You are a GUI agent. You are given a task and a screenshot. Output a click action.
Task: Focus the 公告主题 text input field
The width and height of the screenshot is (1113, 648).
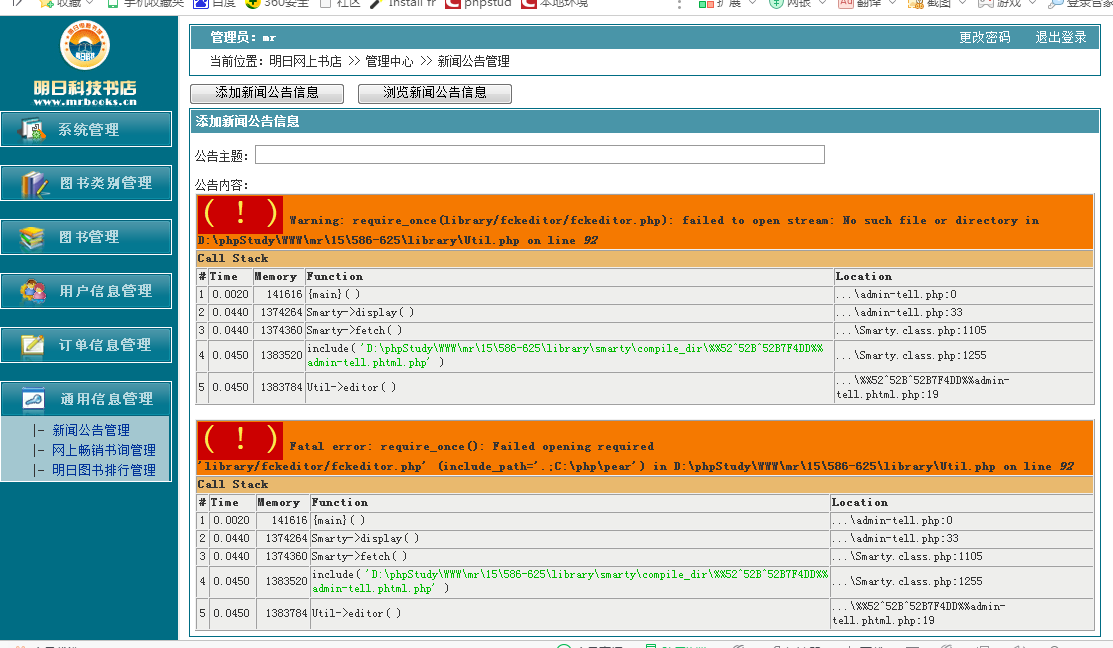pos(539,155)
